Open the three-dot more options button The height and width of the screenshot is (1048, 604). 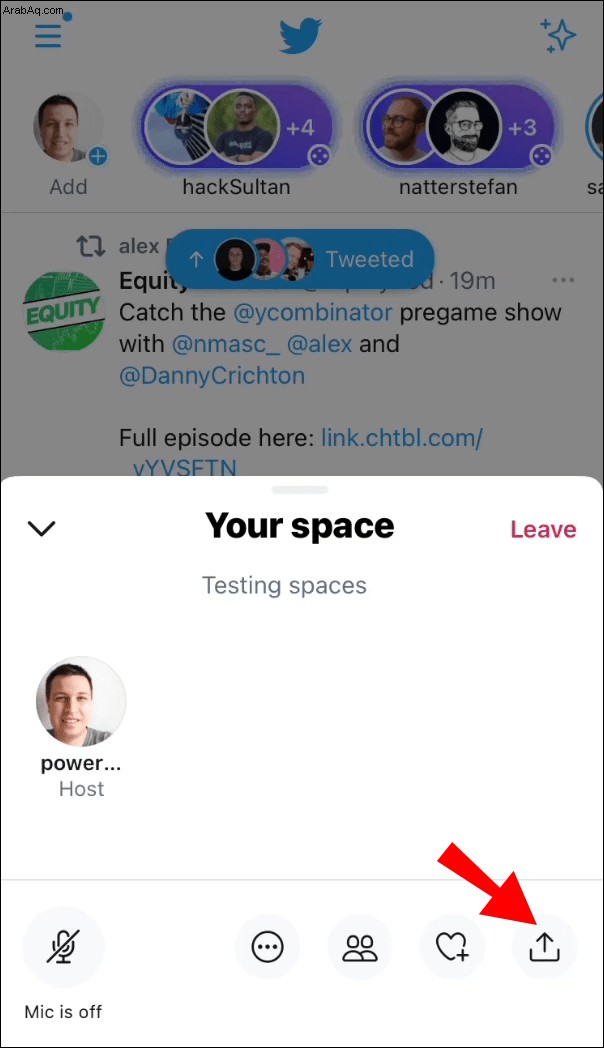click(x=267, y=946)
